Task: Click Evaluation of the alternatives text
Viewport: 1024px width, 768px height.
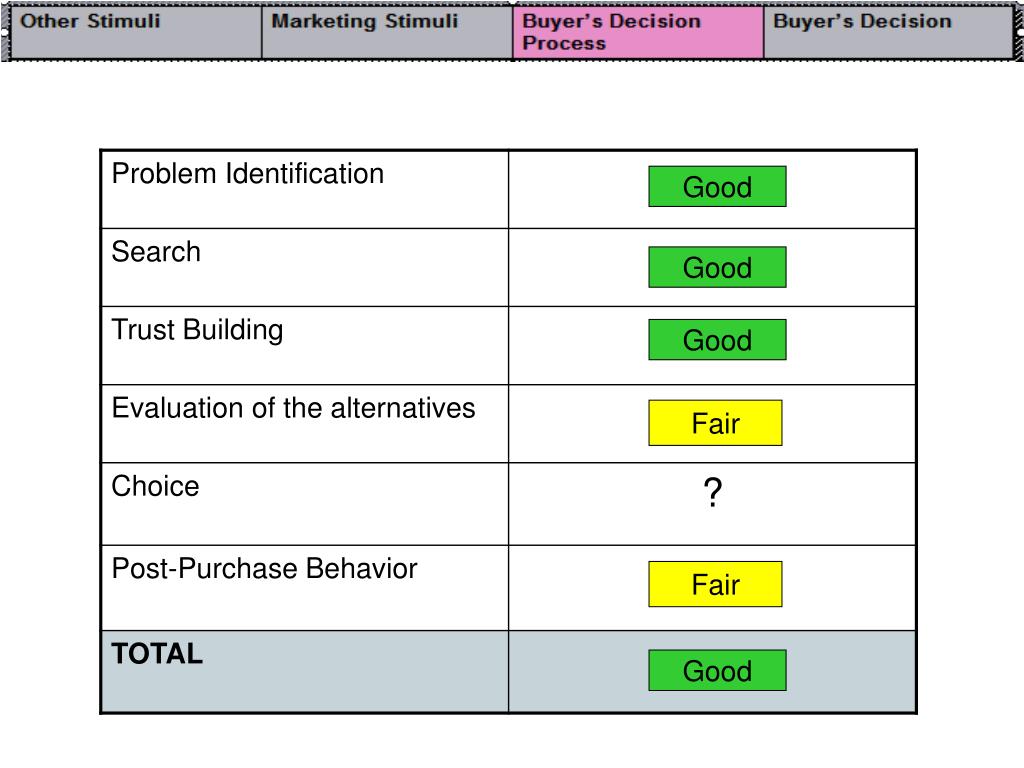Action: pos(293,408)
